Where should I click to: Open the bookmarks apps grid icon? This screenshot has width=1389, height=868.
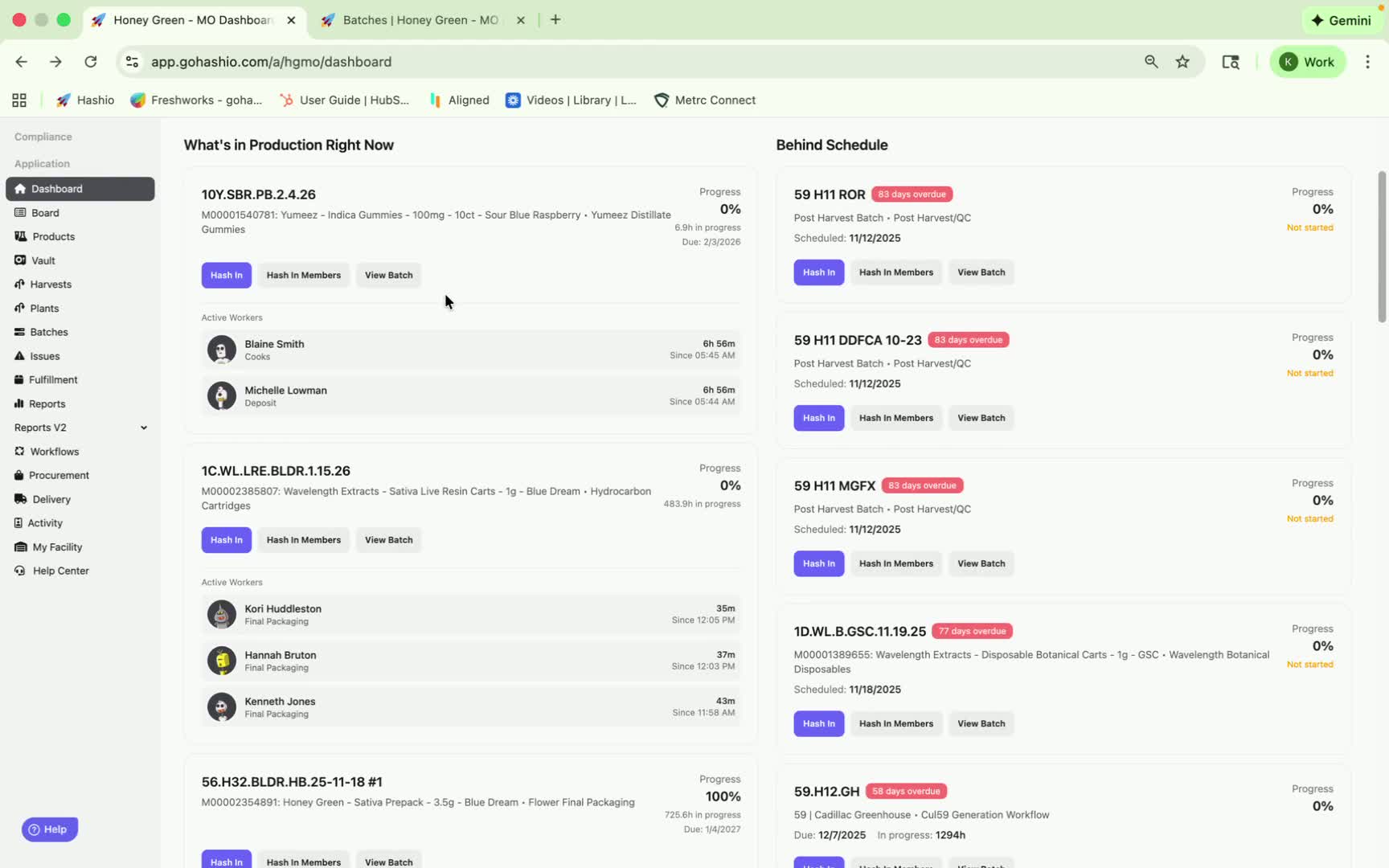pyautogui.click(x=19, y=100)
